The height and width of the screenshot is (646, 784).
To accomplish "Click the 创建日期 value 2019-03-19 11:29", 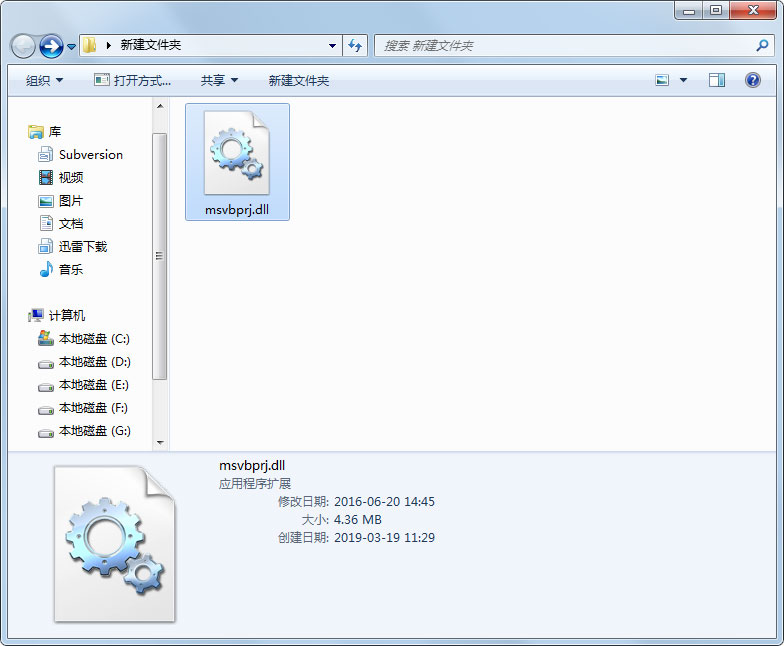I will point(384,538).
